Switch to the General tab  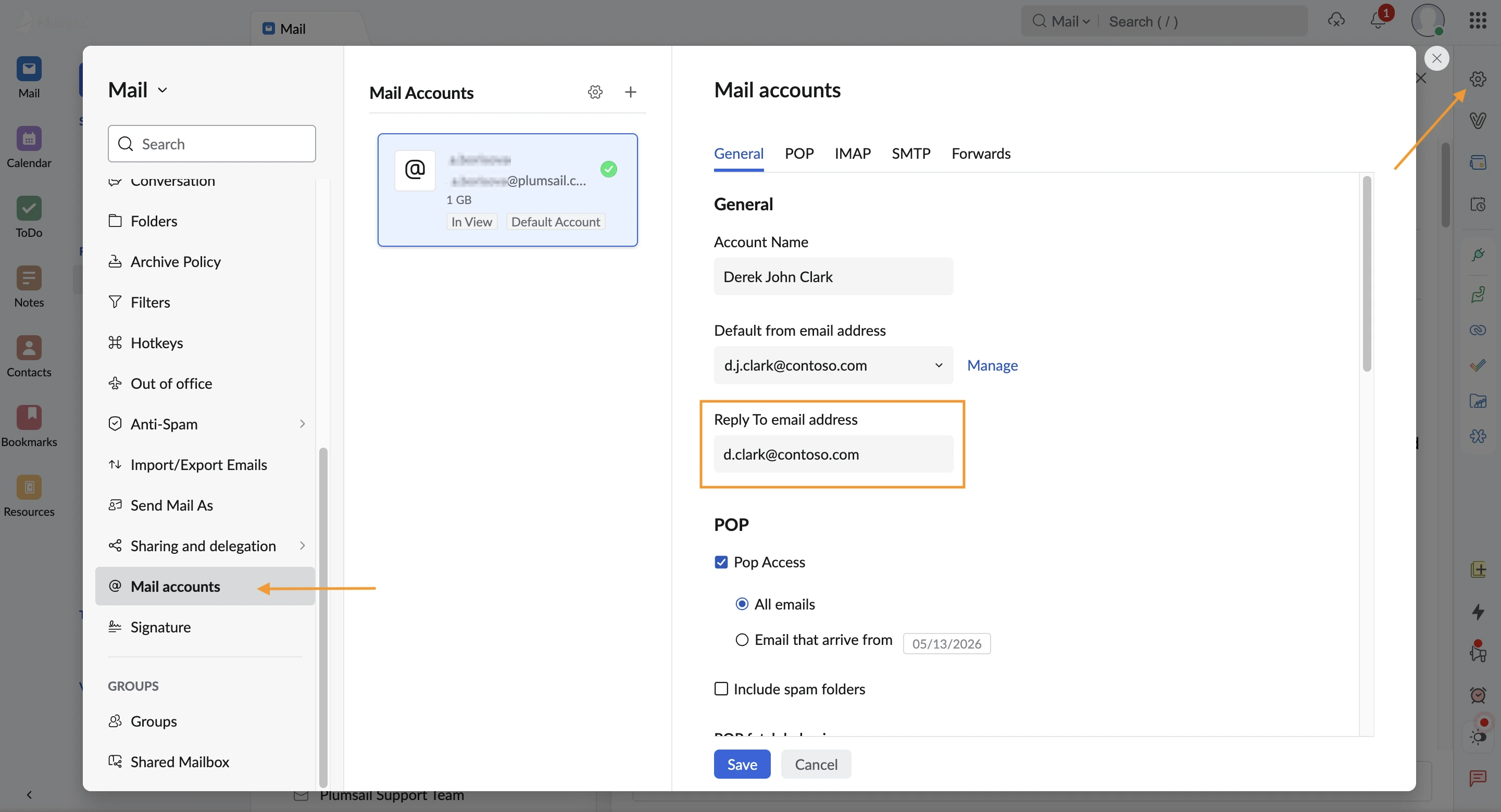click(x=739, y=154)
